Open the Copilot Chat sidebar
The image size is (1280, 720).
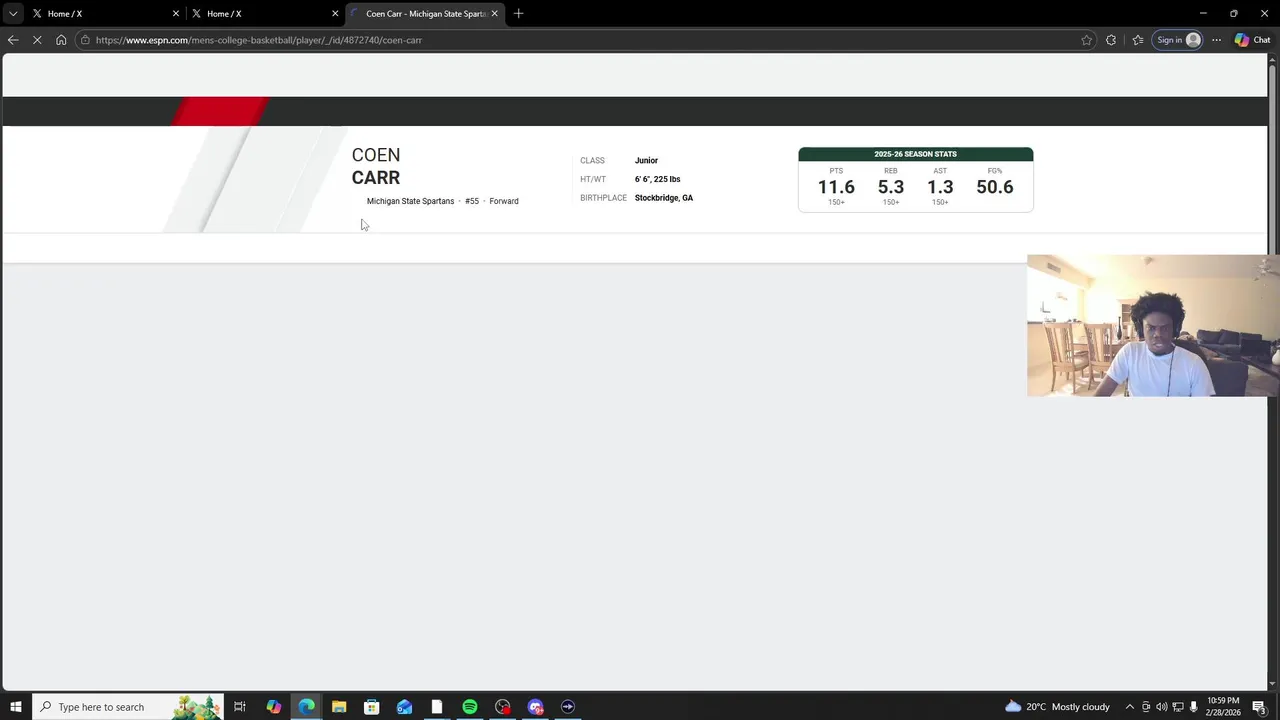click(1252, 40)
